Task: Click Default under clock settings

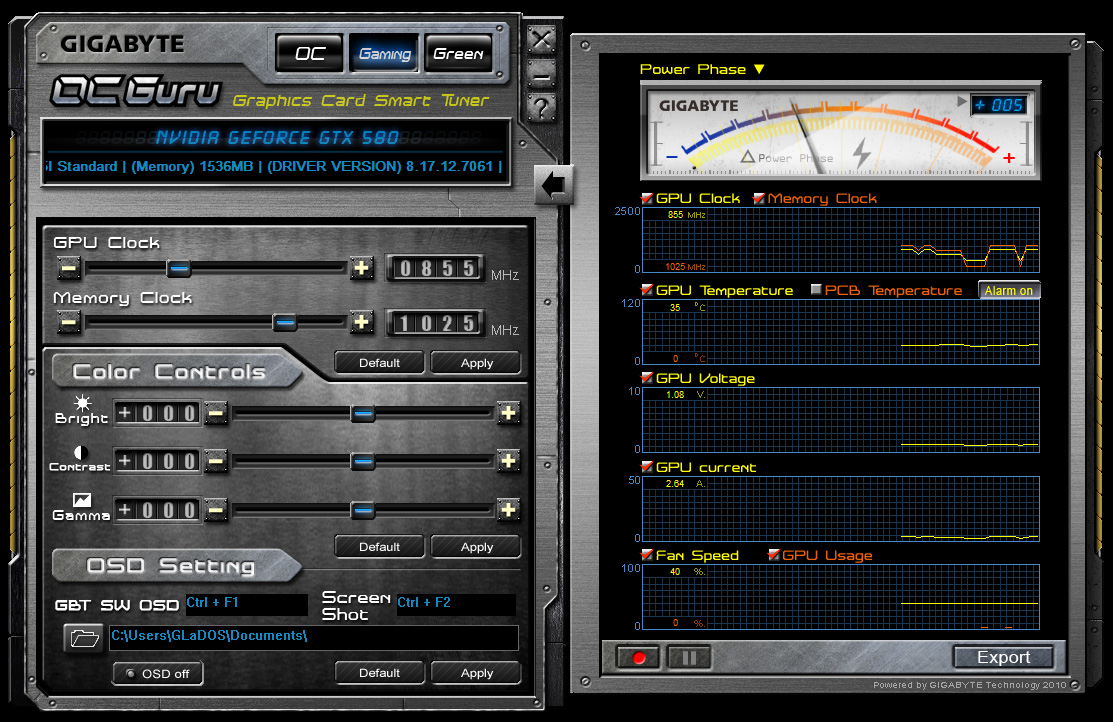Action: pos(379,363)
